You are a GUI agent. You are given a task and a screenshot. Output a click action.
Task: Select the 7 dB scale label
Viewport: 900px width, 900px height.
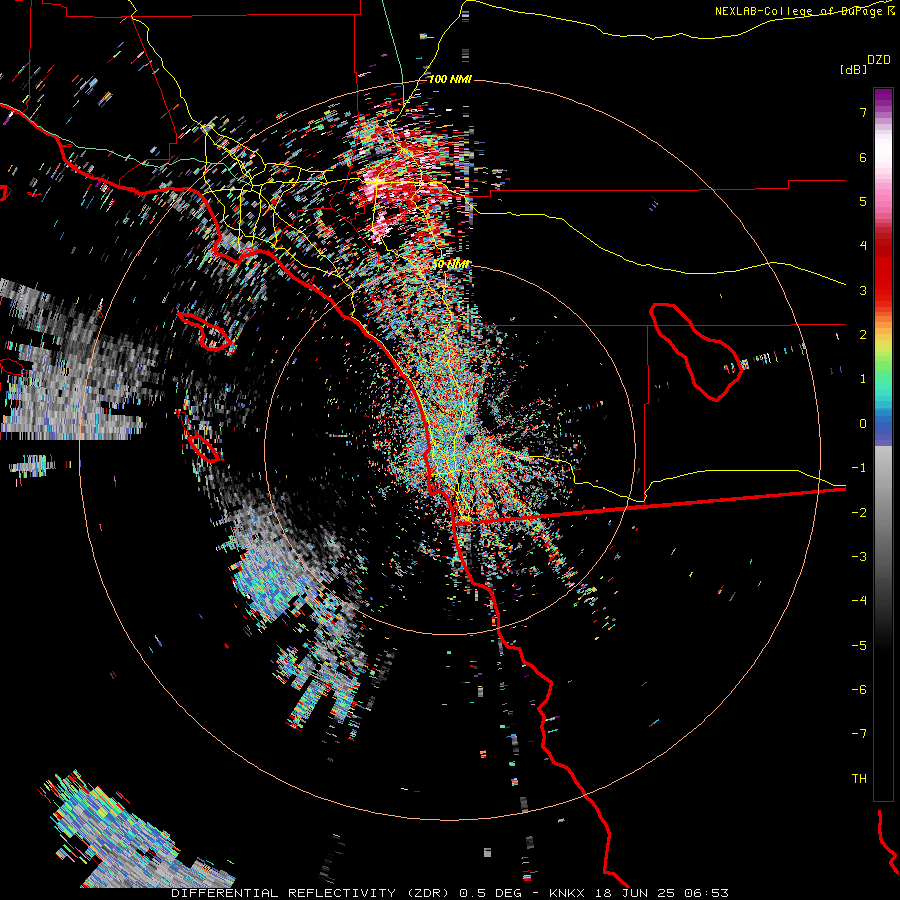(863, 112)
